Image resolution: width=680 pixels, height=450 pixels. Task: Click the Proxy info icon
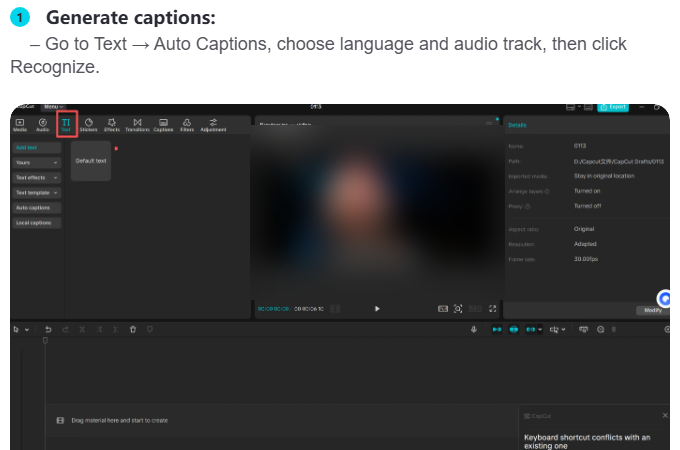(x=528, y=206)
